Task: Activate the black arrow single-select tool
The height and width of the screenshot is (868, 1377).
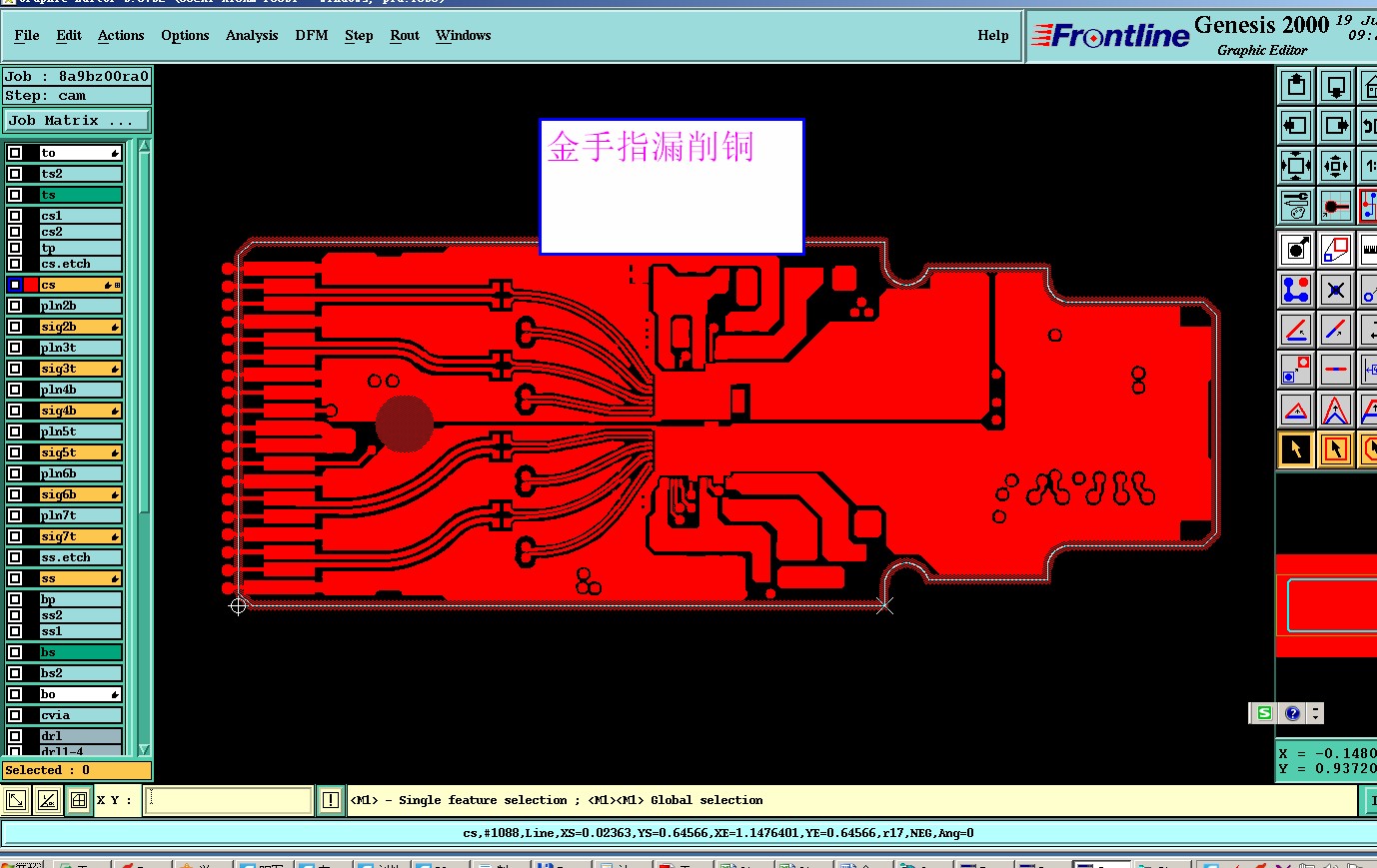Action: tap(1296, 449)
